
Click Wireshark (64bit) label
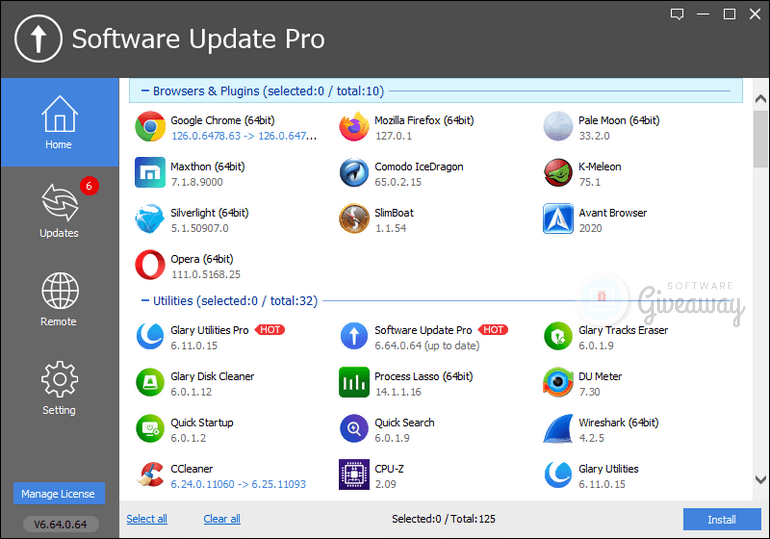point(619,422)
